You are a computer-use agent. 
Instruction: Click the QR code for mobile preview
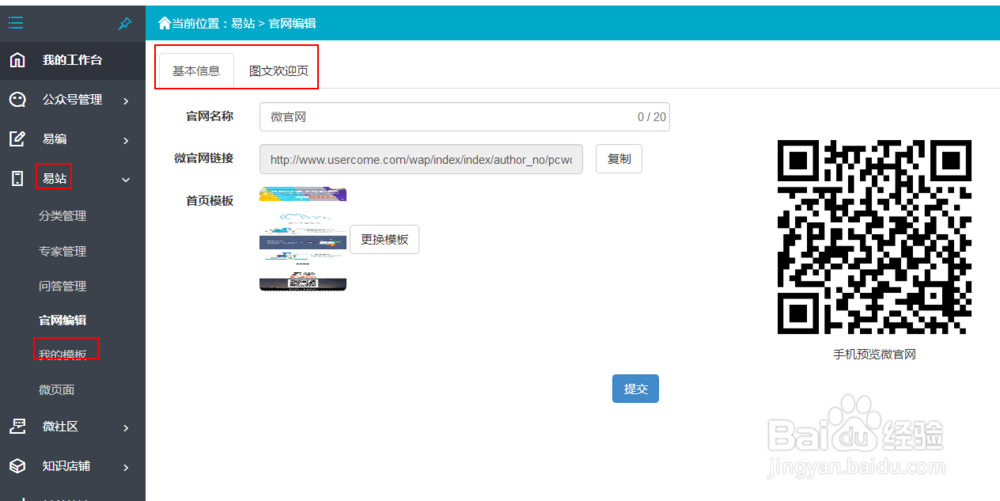click(874, 237)
